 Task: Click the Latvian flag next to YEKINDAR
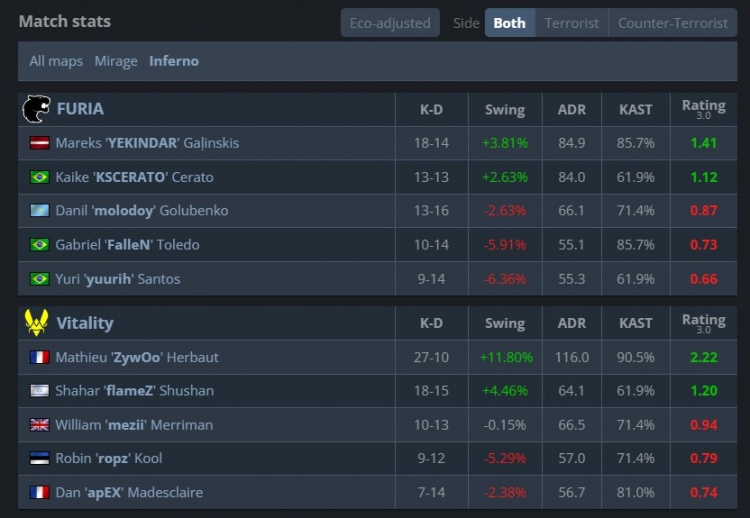pos(40,143)
